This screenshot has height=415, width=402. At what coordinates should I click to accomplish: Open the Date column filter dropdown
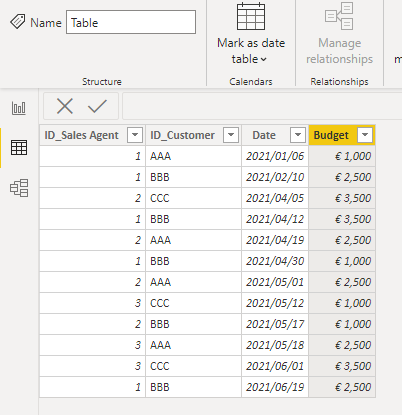(298, 135)
